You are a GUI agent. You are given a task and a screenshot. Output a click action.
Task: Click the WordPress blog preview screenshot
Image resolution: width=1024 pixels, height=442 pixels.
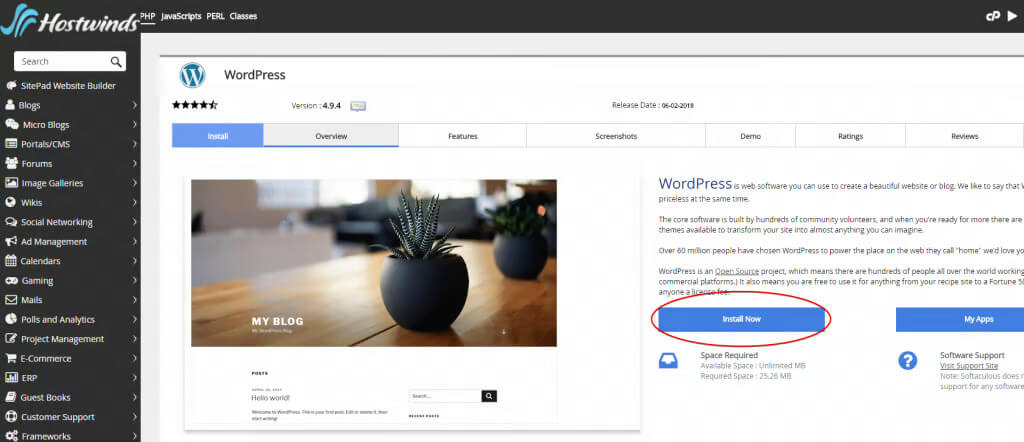pyautogui.click(x=374, y=301)
